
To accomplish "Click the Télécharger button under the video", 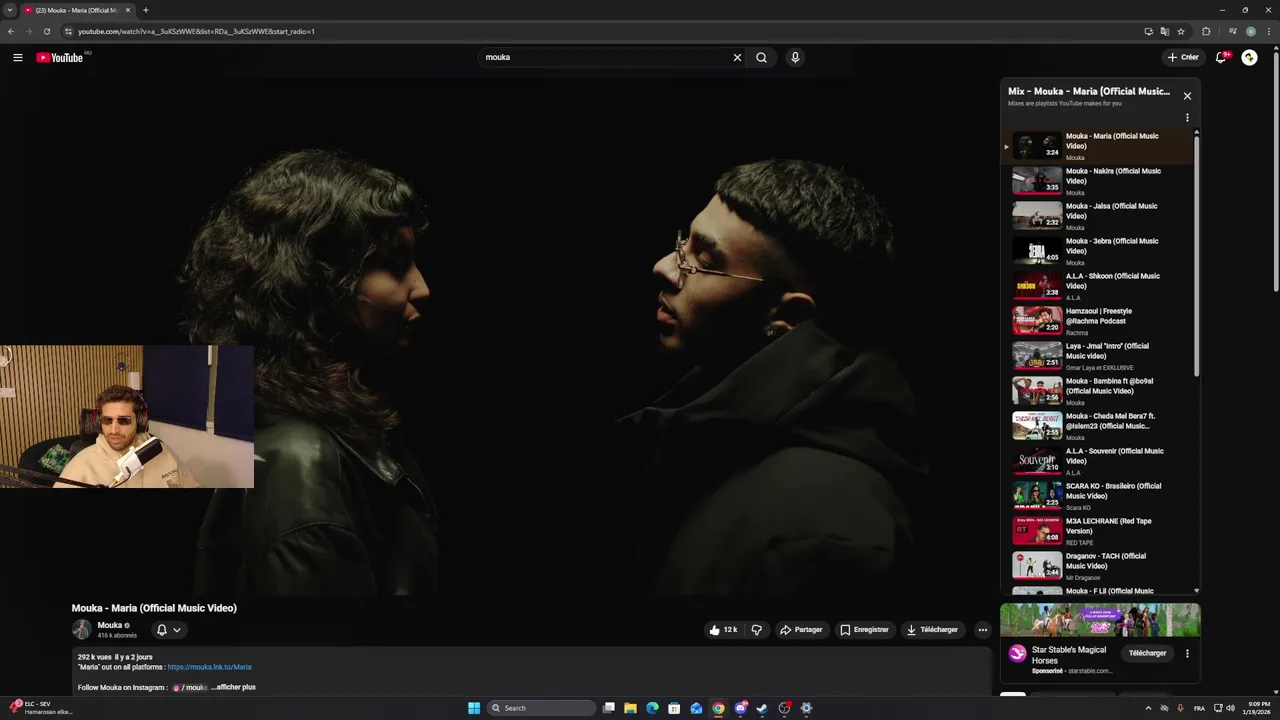I will point(932,630).
